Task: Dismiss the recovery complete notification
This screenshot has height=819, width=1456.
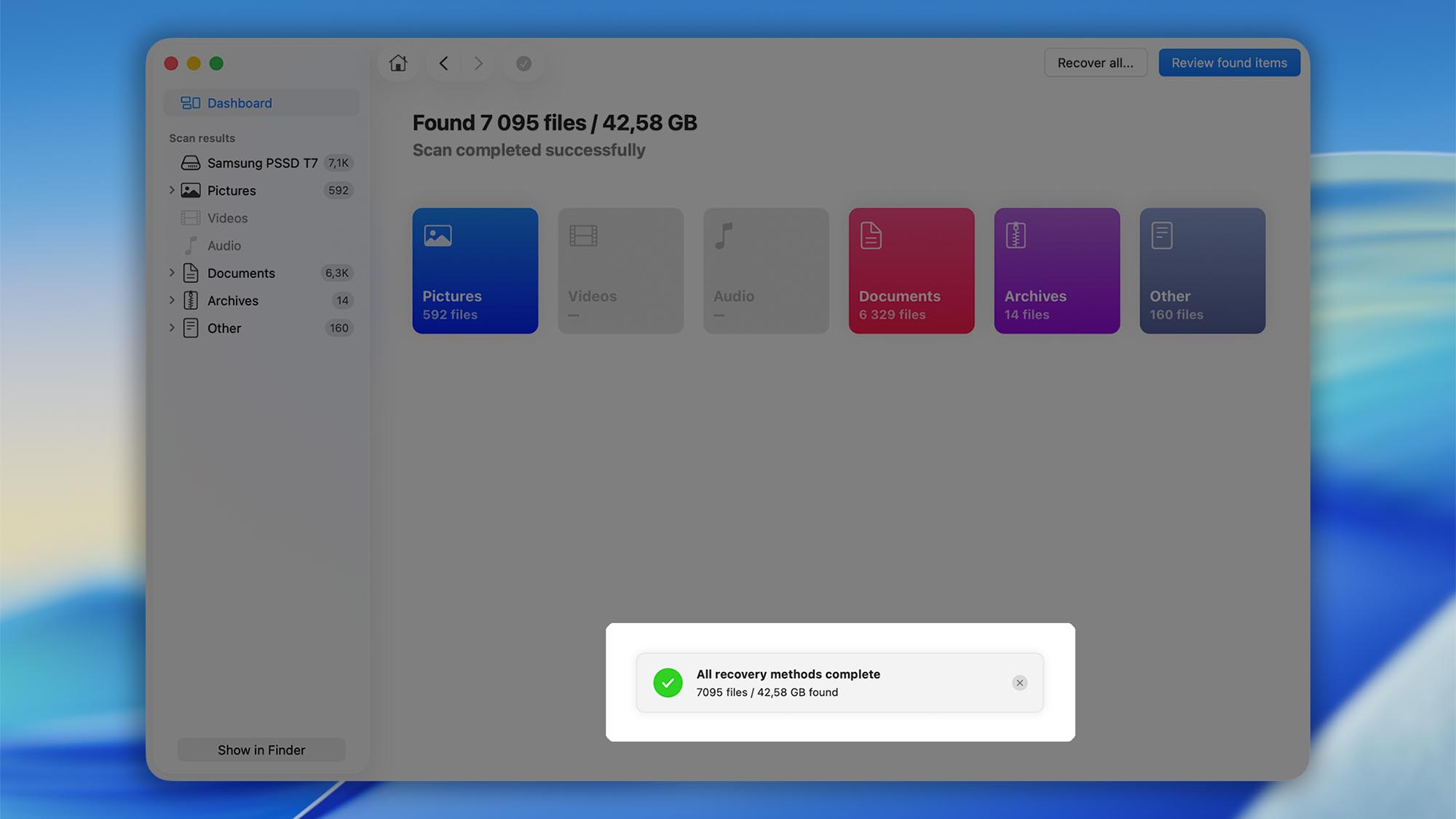Action: 1019,683
